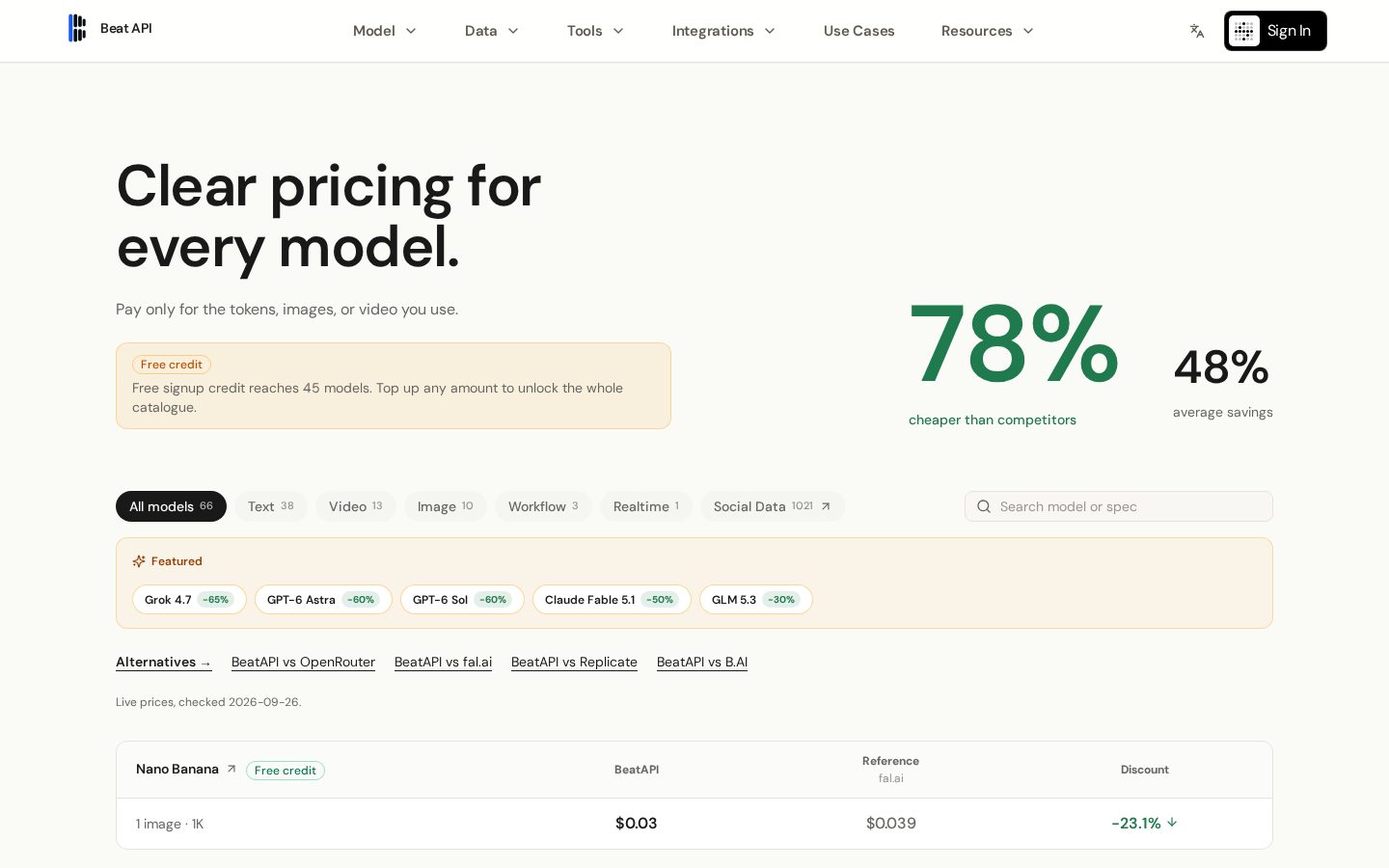Open BeatAPI vs B.AI comparison
This screenshot has height=868, width=1389.
pyautogui.click(x=702, y=662)
